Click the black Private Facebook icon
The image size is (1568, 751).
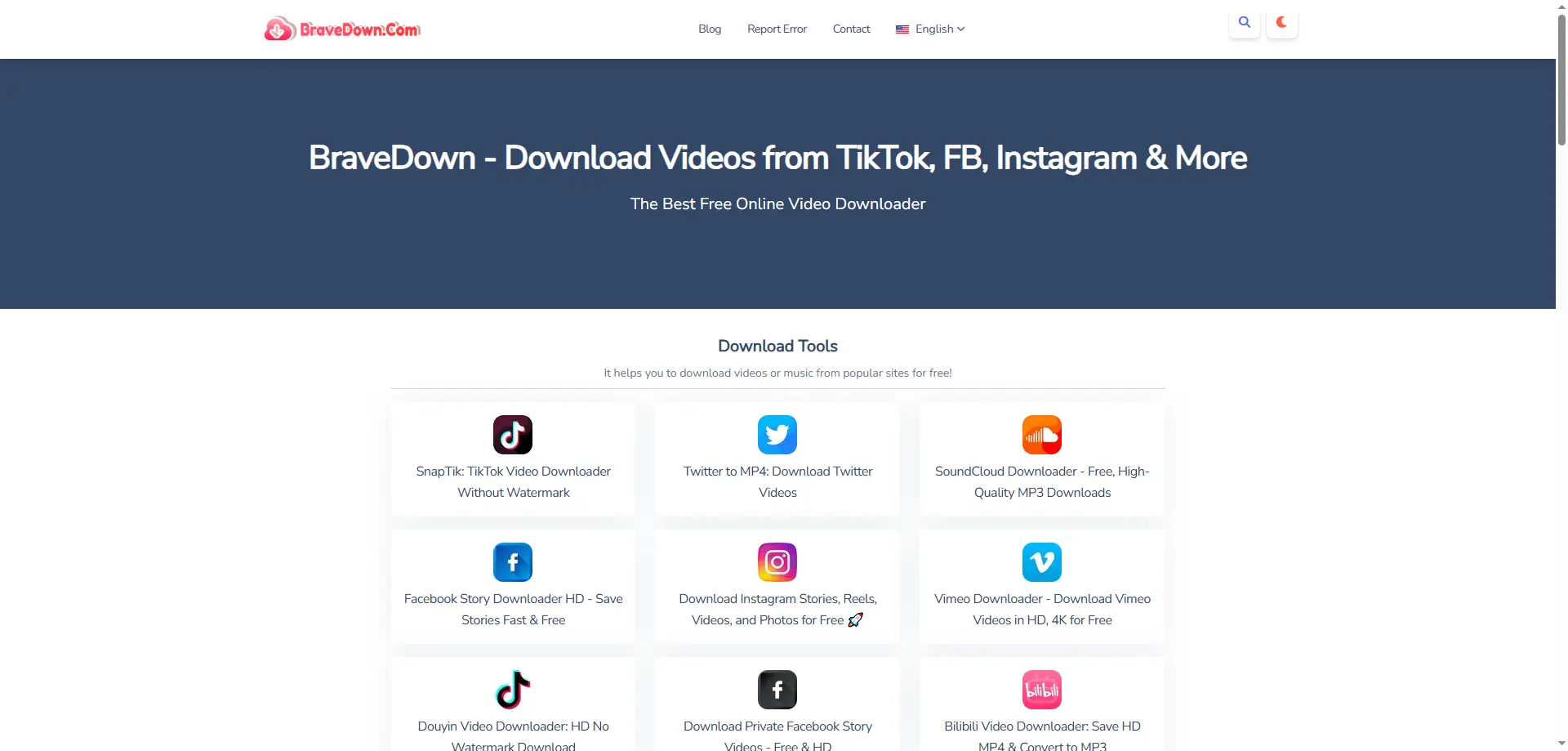point(777,690)
